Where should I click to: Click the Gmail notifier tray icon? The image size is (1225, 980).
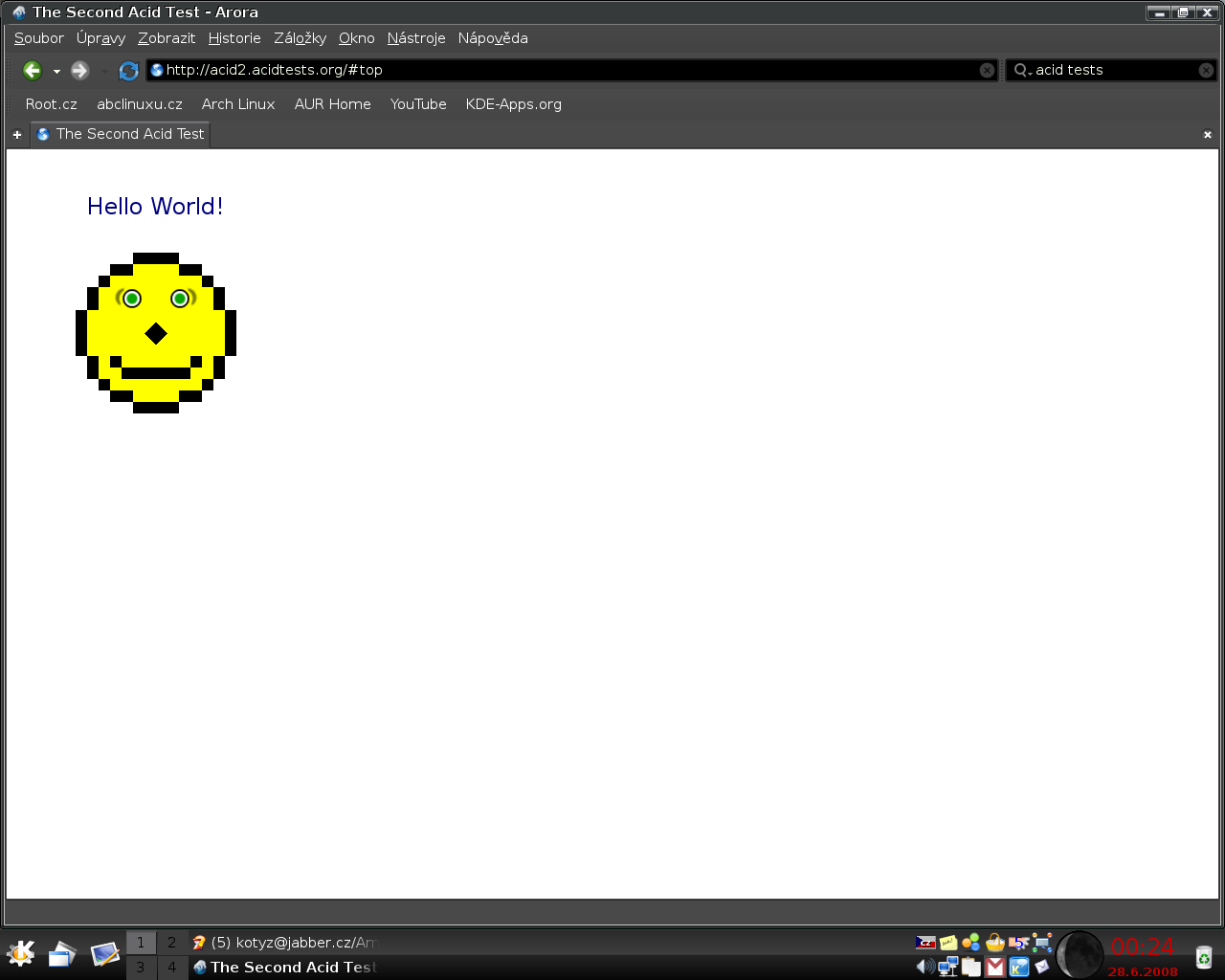995,968
